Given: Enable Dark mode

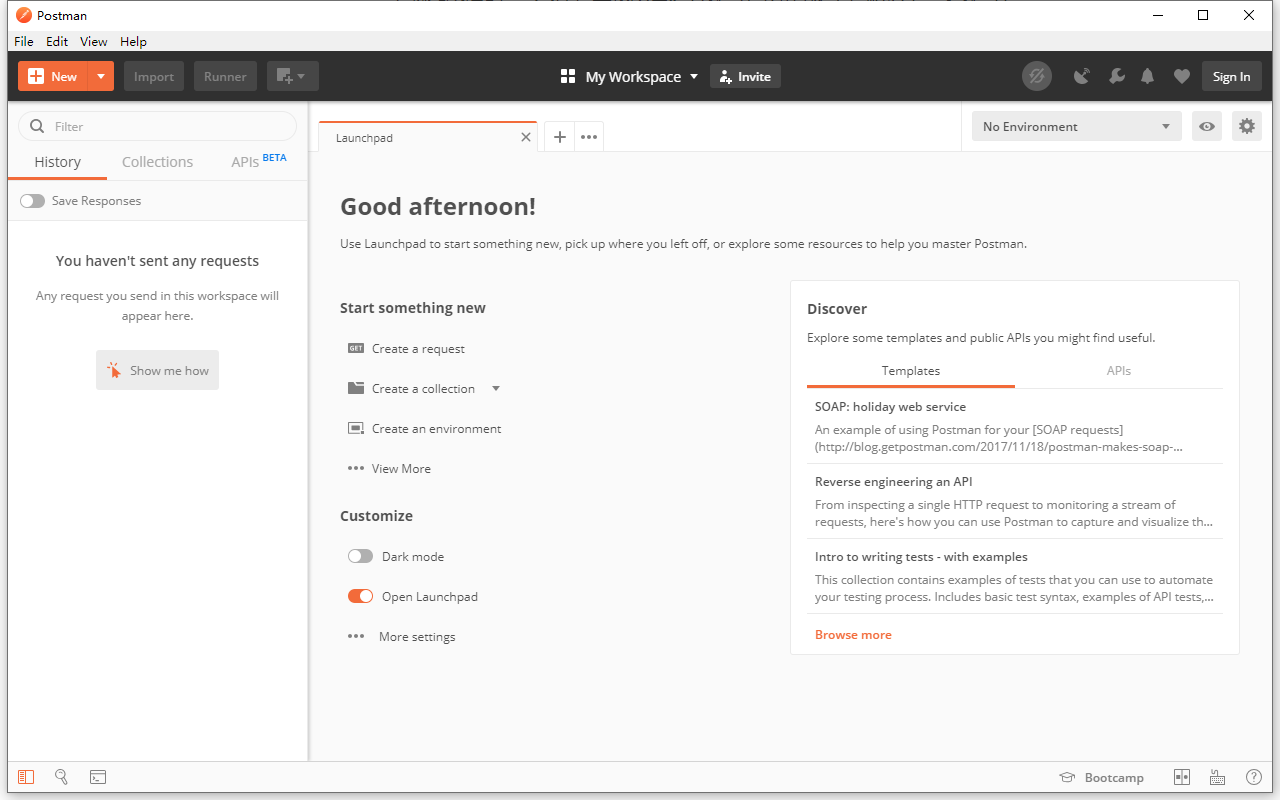Looking at the screenshot, I should pyautogui.click(x=360, y=556).
